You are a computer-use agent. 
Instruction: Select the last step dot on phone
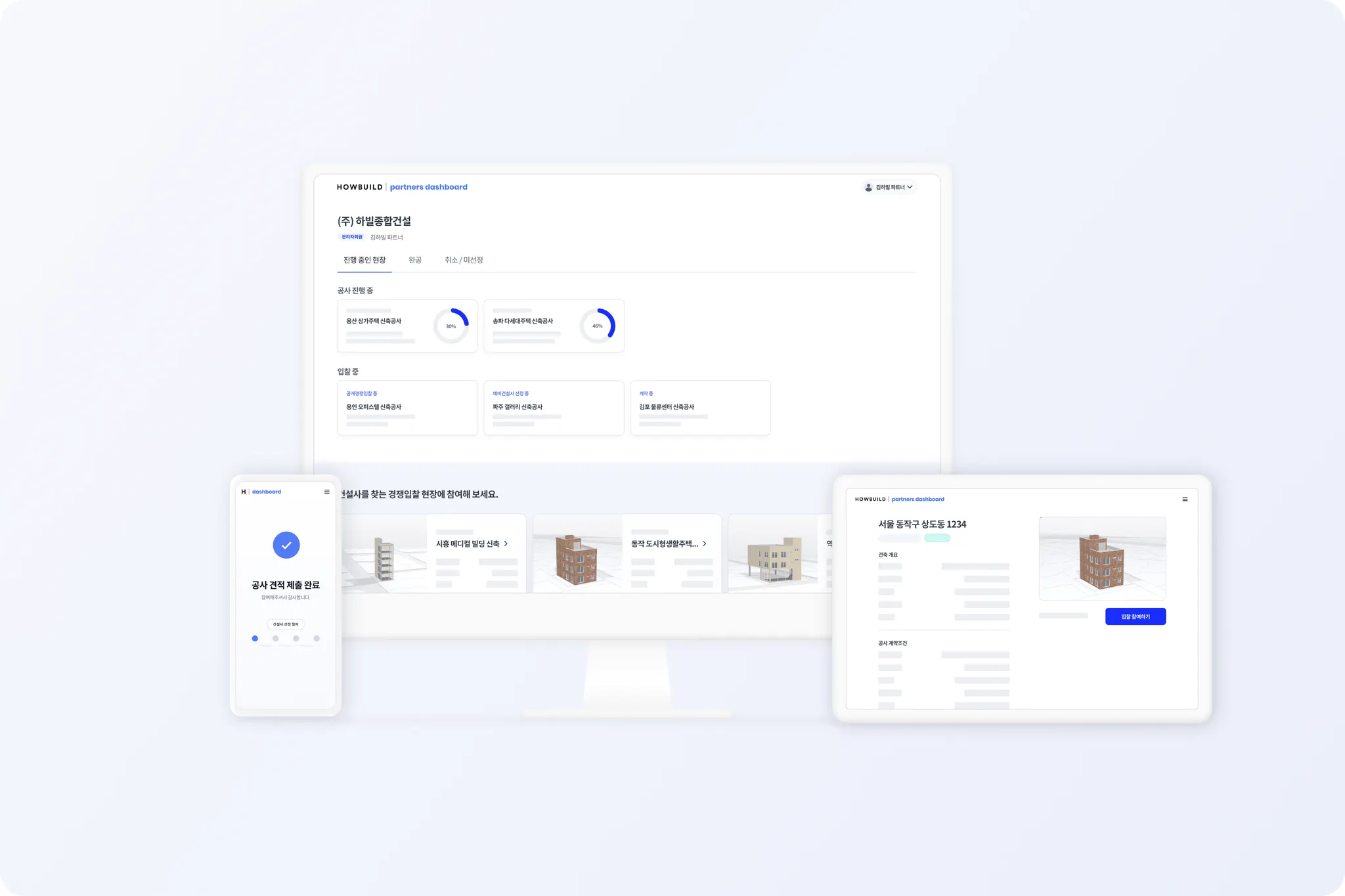317,638
